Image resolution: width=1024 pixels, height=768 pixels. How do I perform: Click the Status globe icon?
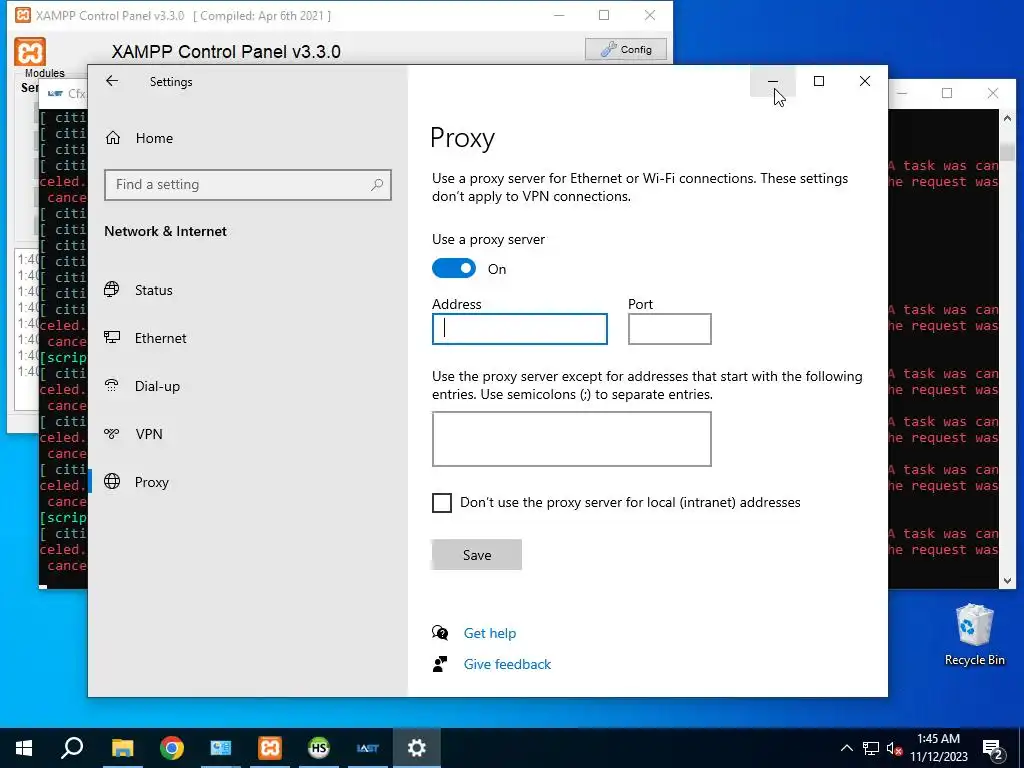pos(112,289)
